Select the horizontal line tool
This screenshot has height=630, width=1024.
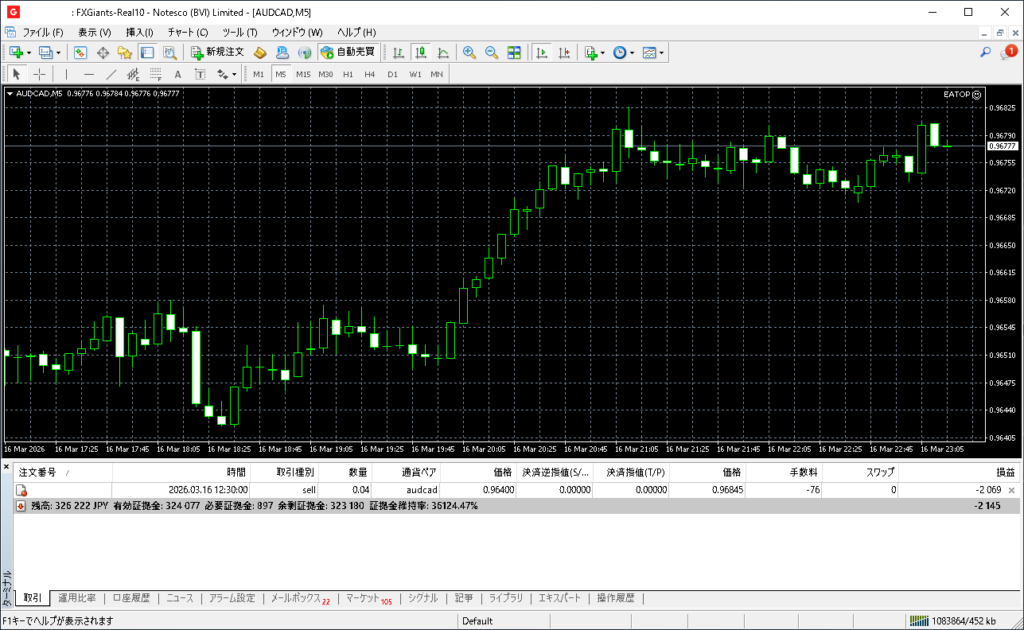pos(88,74)
